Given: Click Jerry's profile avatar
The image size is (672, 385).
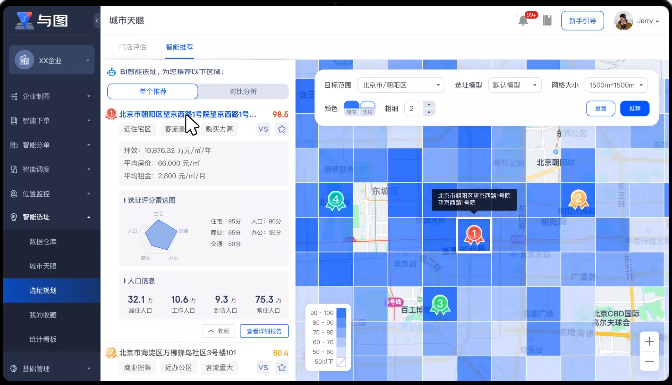Looking at the screenshot, I should [623, 21].
